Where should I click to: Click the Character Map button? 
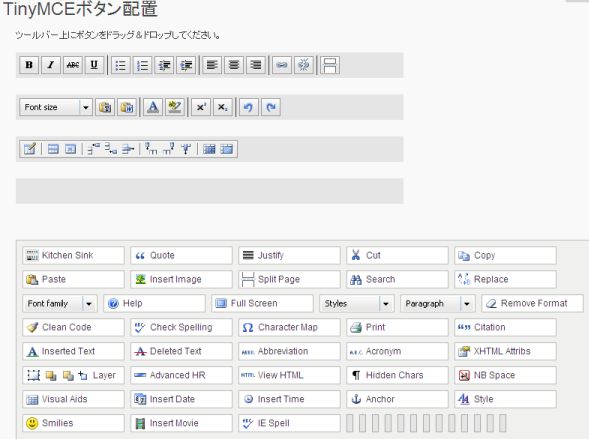tap(289, 327)
